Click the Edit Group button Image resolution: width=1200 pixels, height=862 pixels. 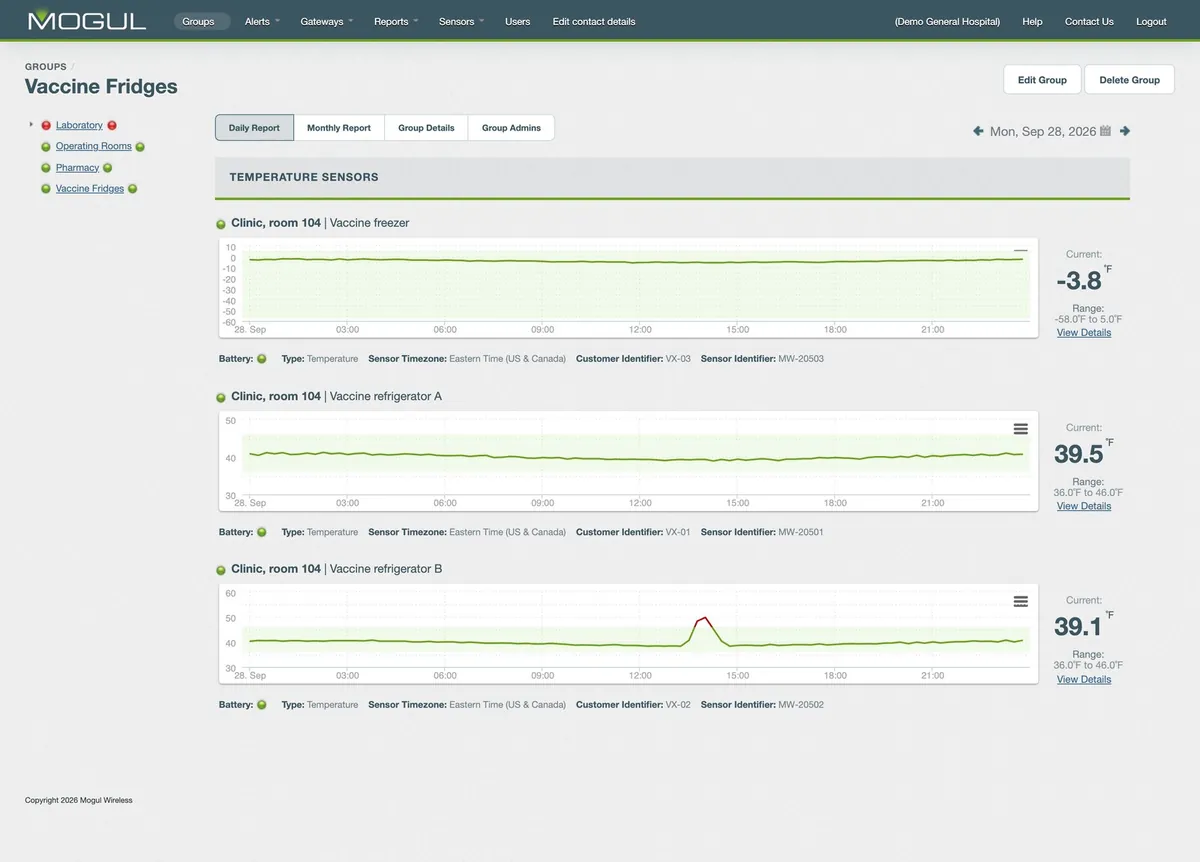pos(1042,80)
